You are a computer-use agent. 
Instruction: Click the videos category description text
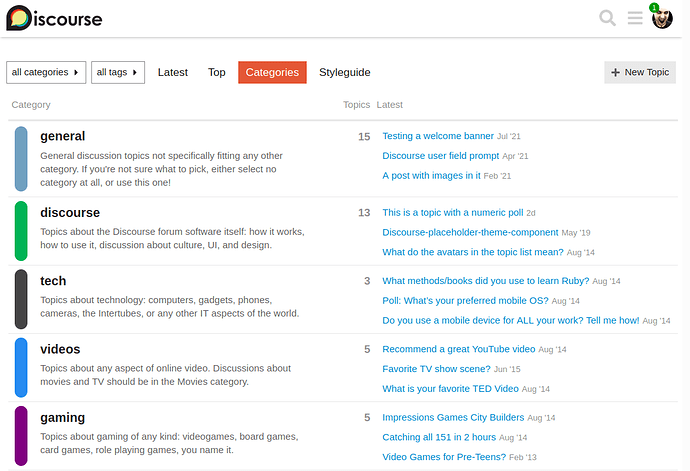coord(165,375)
